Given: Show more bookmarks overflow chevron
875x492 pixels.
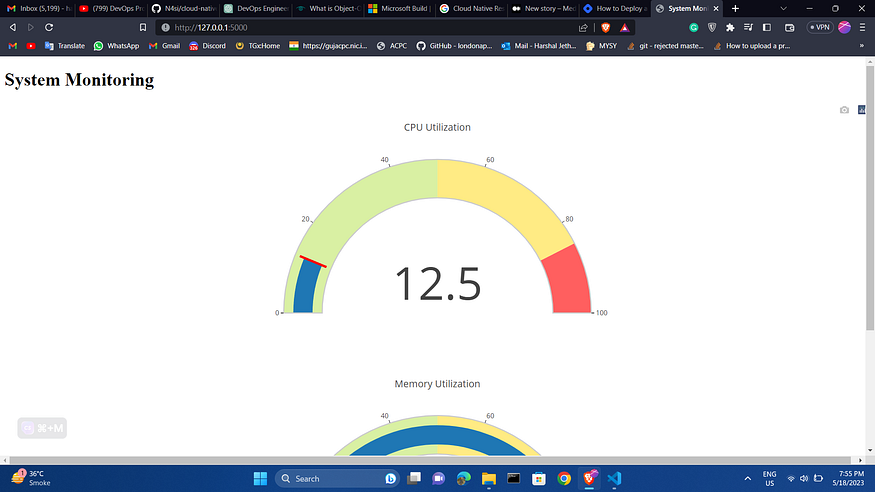Looking at the screenshot, I should 862,46.
